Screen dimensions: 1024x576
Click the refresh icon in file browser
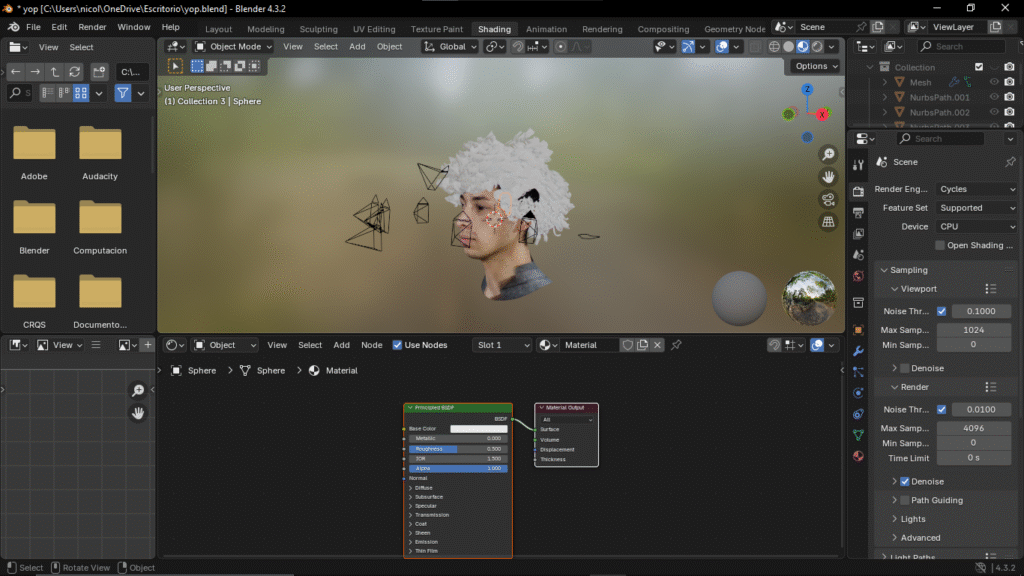point(74,72)
